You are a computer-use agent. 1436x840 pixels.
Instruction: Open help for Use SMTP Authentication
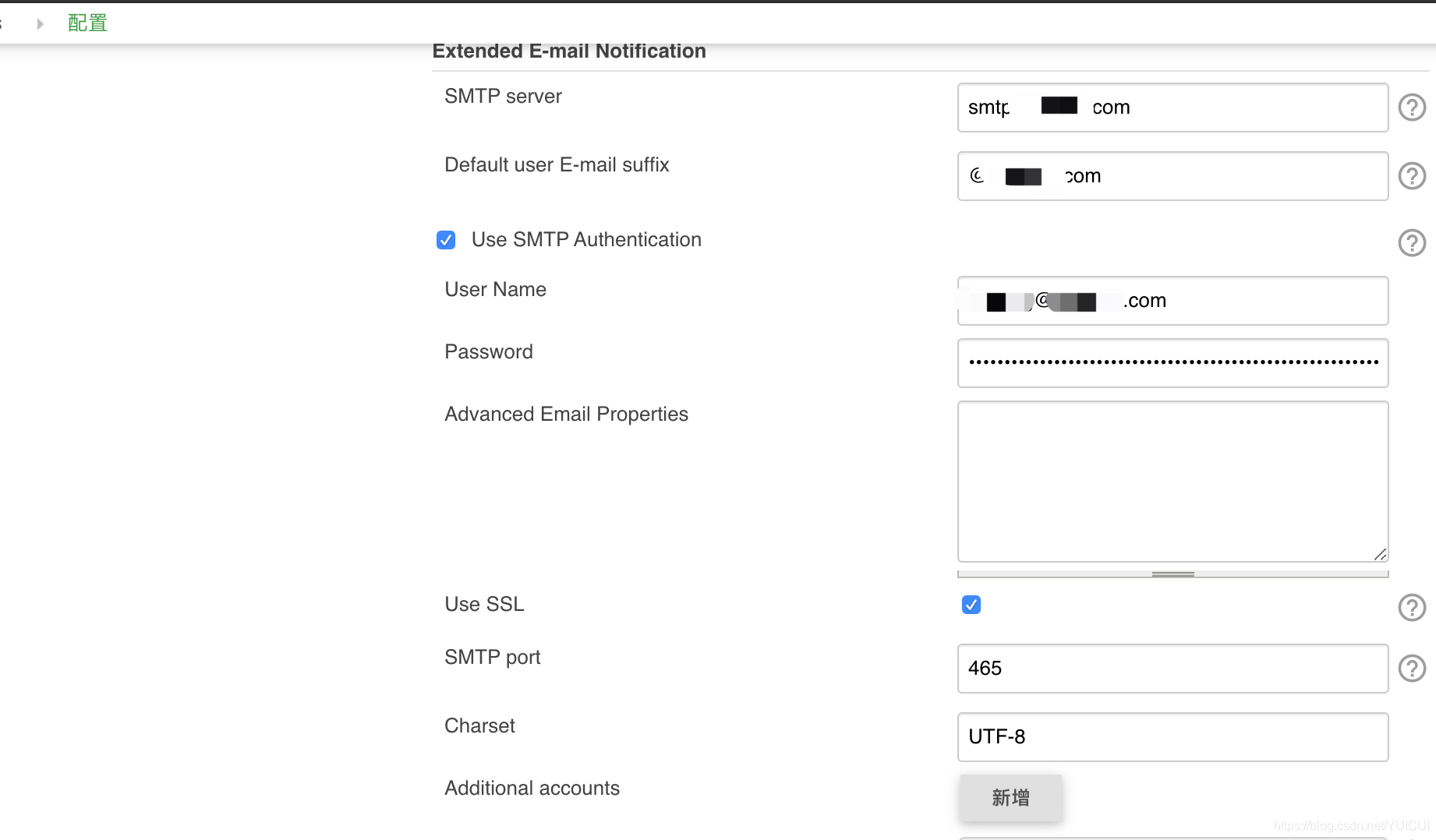point(1412,243)
